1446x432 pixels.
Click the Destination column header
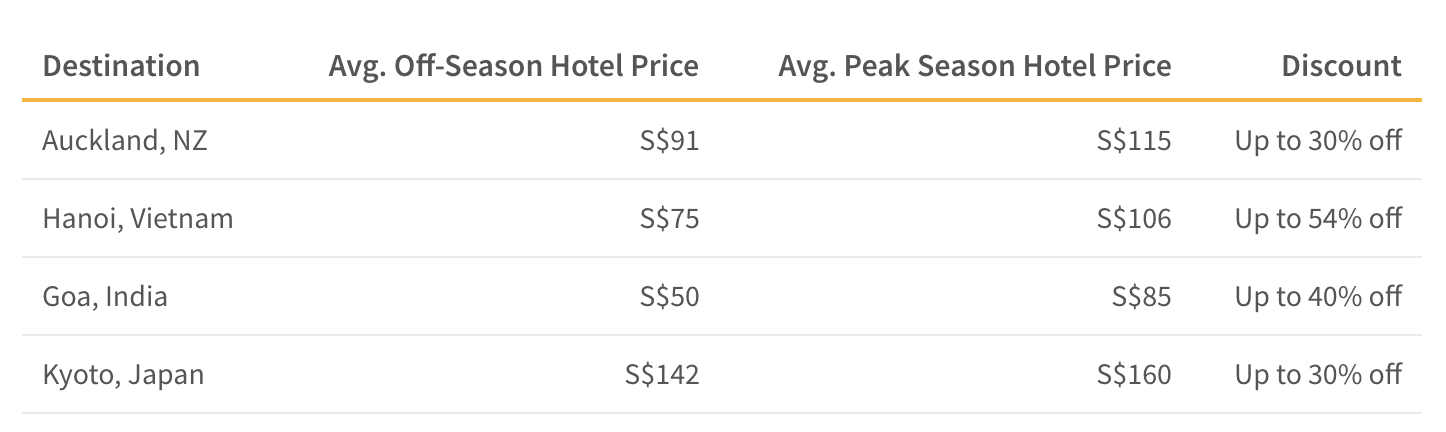tap(121, 66)
